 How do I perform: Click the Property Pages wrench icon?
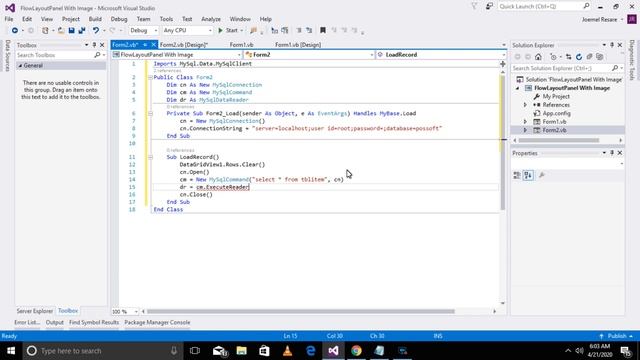(x=542, y=176)
